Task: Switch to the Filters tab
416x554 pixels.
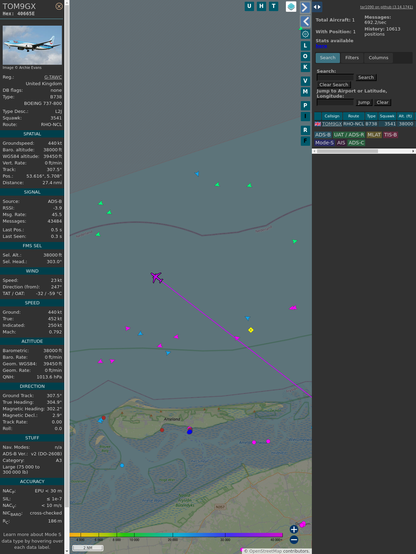Action: [x=352, y=58]
